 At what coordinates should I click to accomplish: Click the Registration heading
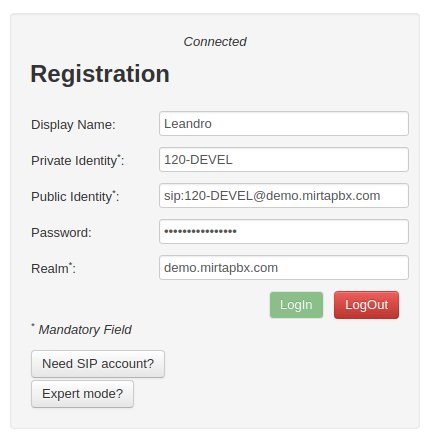[100, 74]
